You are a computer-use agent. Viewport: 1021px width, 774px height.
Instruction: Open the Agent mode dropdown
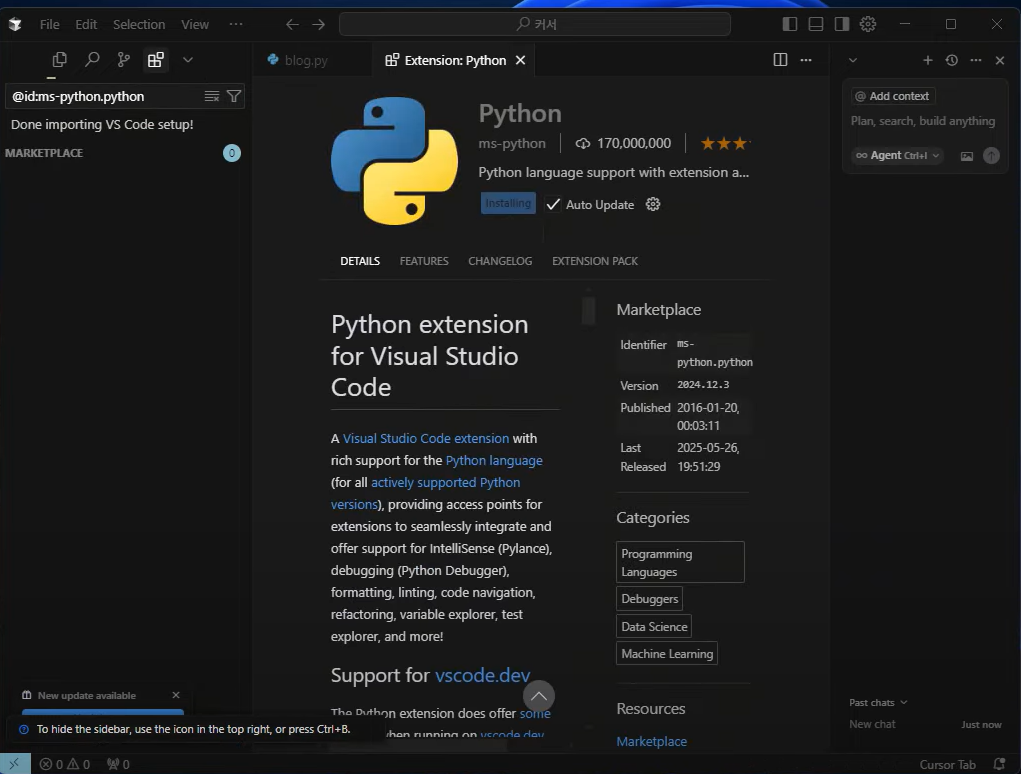(x=897, y=156)
